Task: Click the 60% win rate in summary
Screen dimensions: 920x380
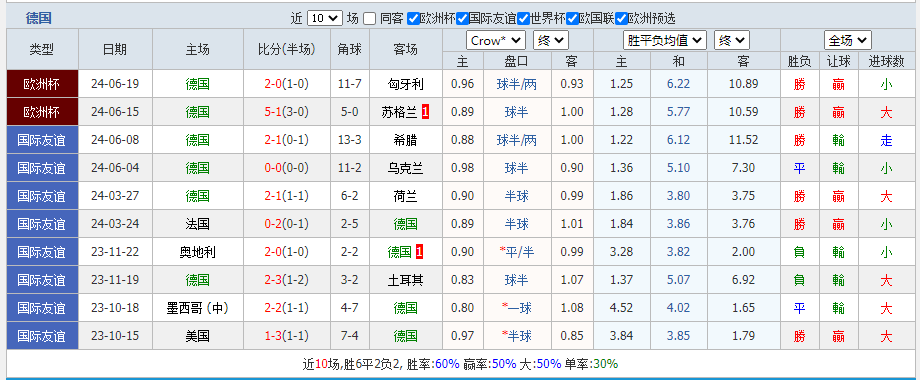Action: (447, 364)
